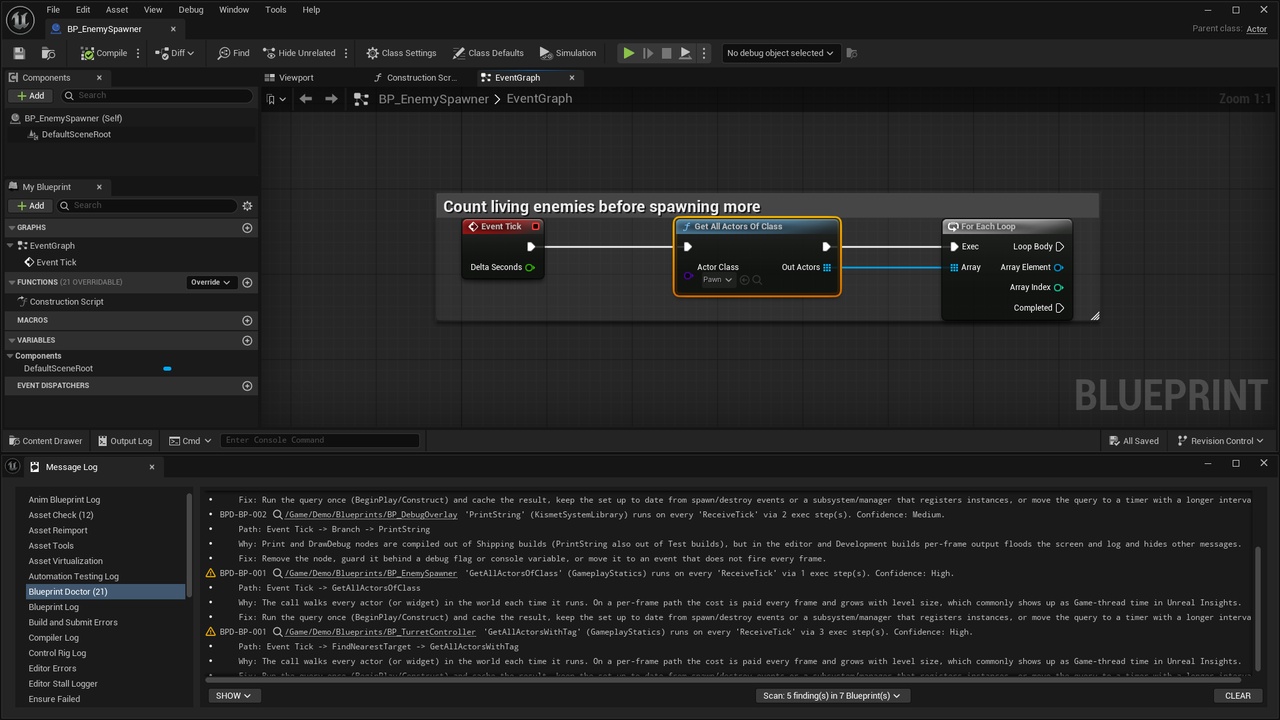Add a new variable using the Variables plus icon

pyautogui.click(x=247, y=340)
